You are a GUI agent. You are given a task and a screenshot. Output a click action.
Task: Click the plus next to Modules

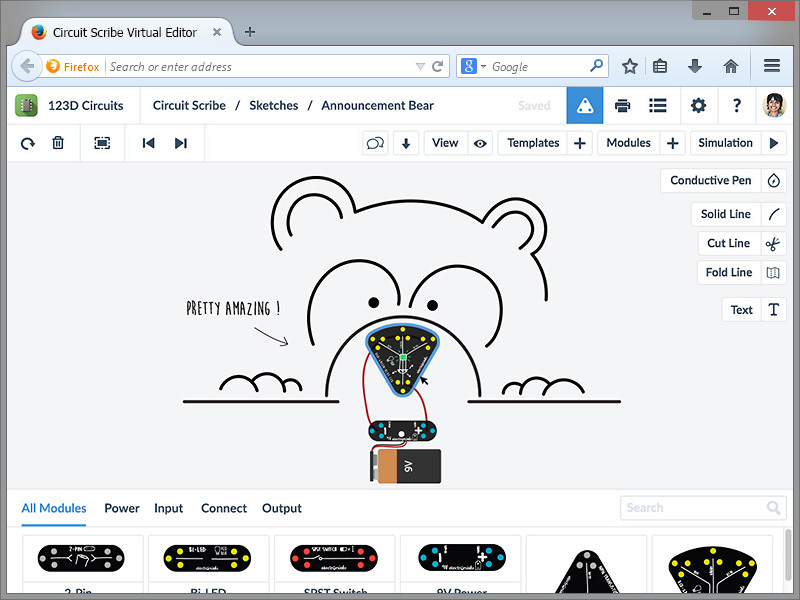point(672,143)
